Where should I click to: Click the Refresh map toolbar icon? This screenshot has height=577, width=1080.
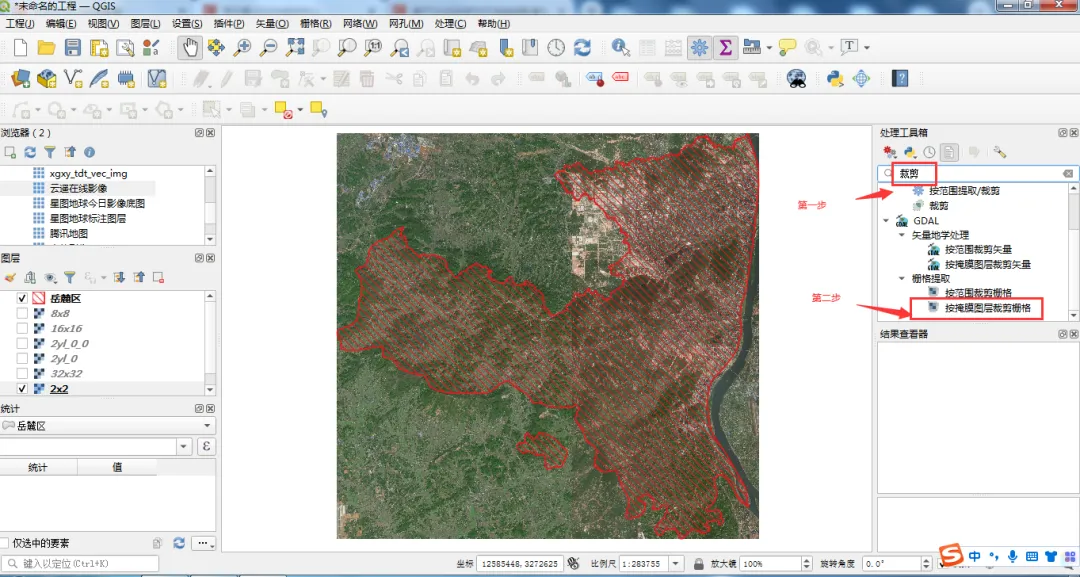pos(583,48)
